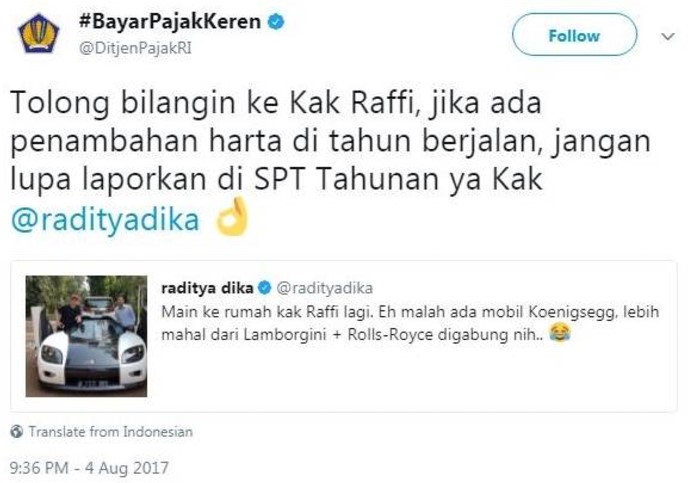Click the blue verified badge beside #BayarPajakKeren

(276, 21)
